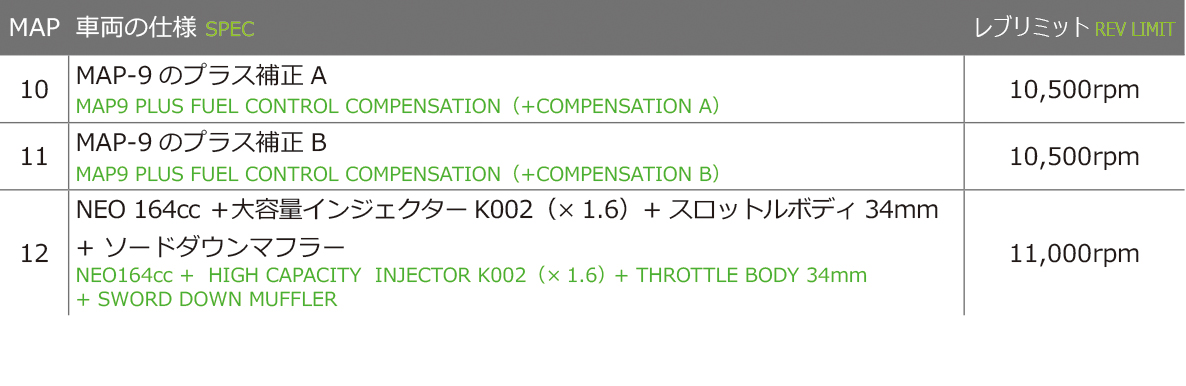Select MAP number 11 cell

(34, 157)
